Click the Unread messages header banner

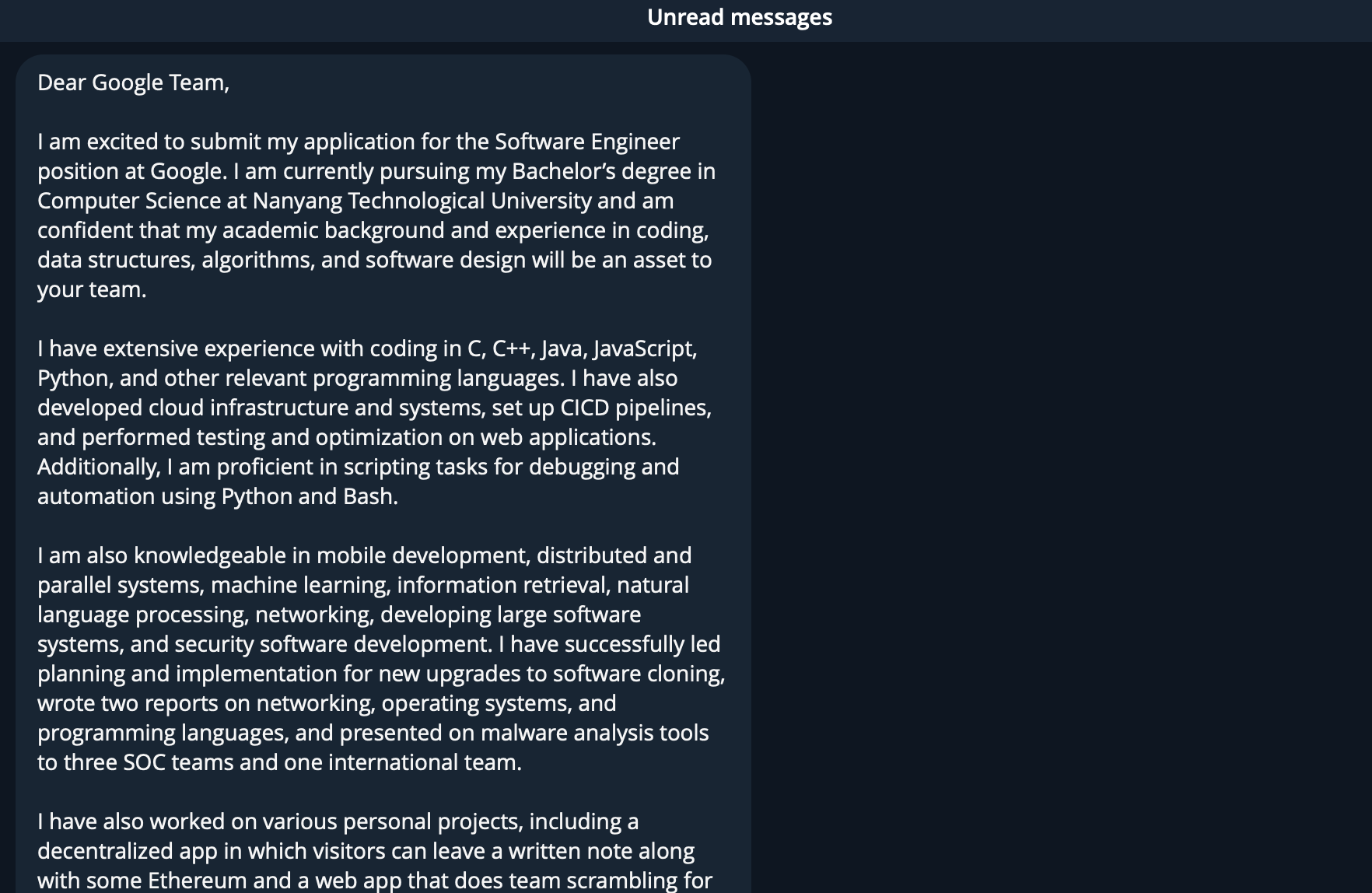pos(739,16)
